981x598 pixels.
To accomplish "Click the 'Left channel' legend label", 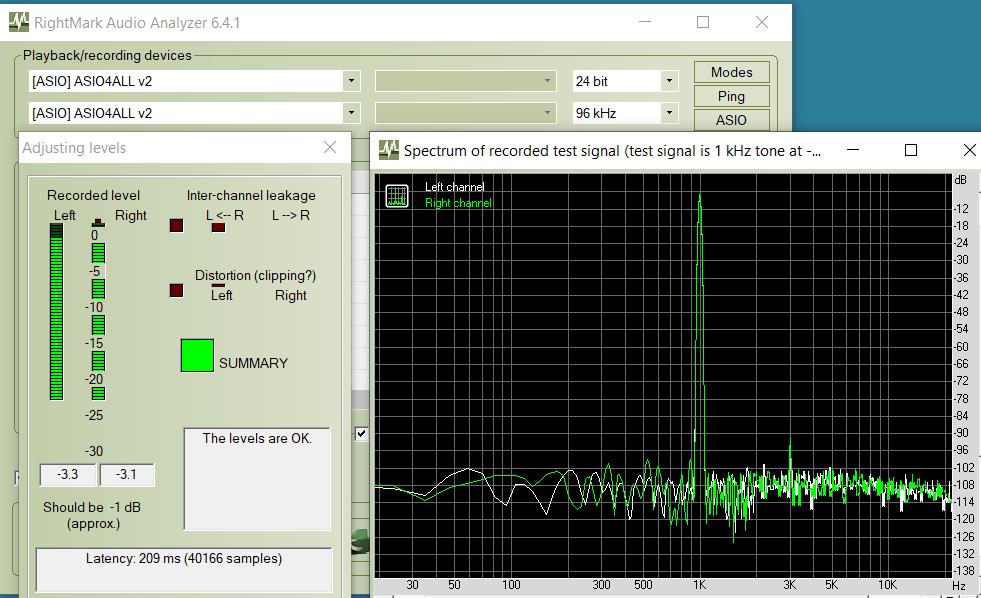I will [455, 187].
